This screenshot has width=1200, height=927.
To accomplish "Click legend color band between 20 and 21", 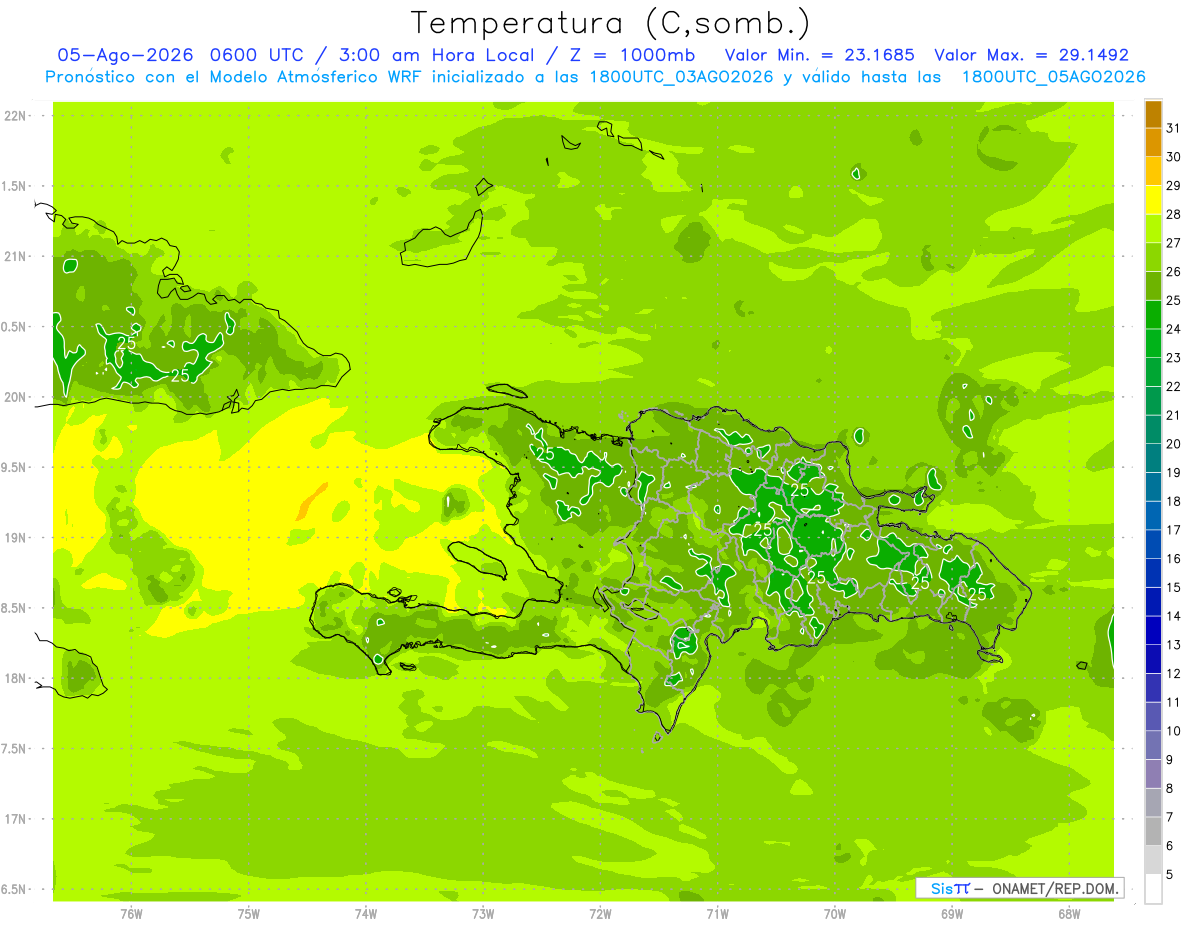I will [x=1153, y=430].
